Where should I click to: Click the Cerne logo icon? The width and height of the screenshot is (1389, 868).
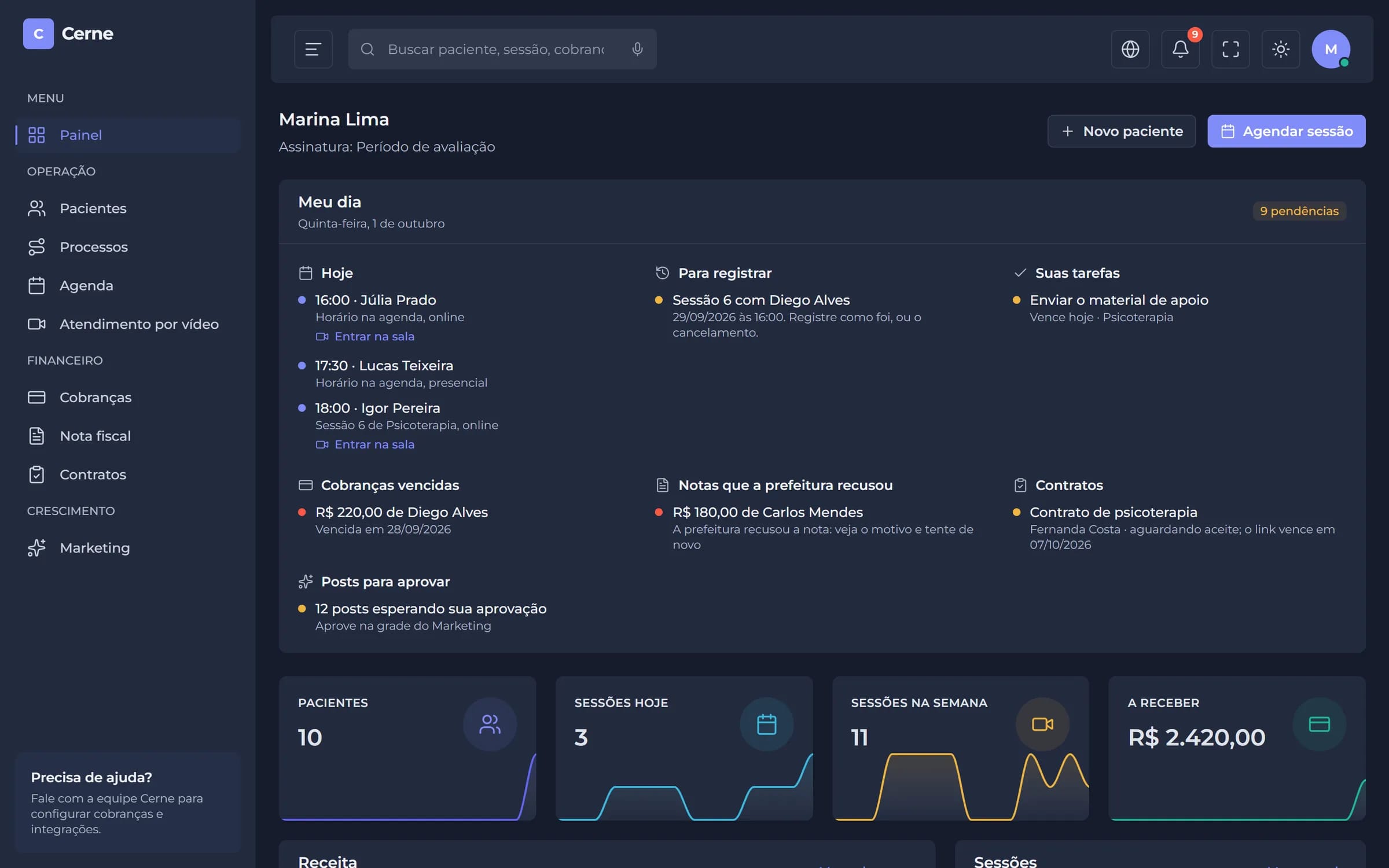coord(38,34)
